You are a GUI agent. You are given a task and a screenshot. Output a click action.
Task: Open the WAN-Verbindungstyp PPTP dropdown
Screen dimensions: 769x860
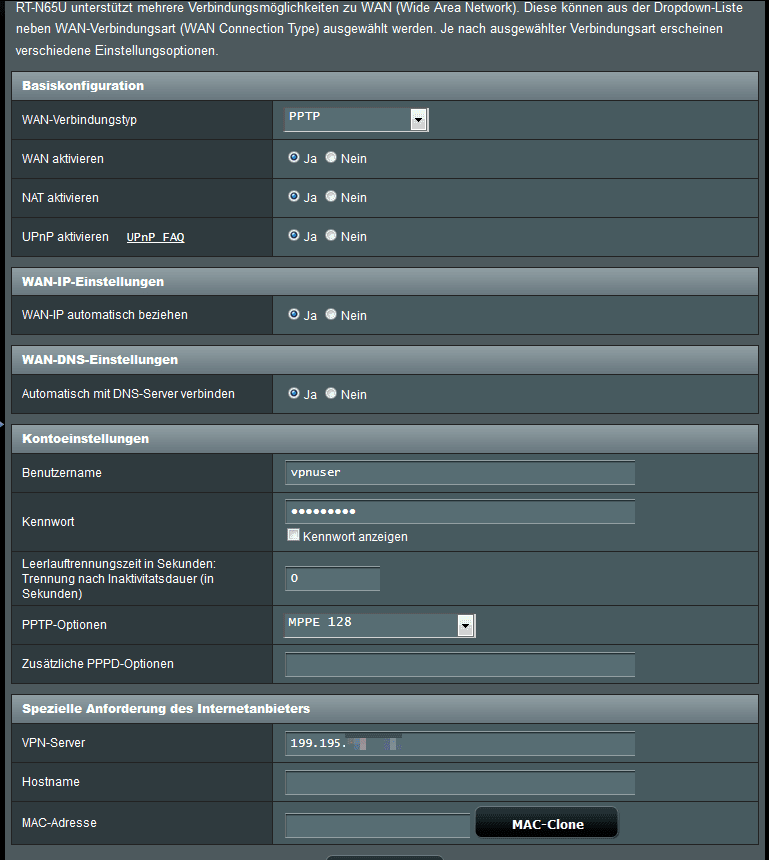[355, 120]
